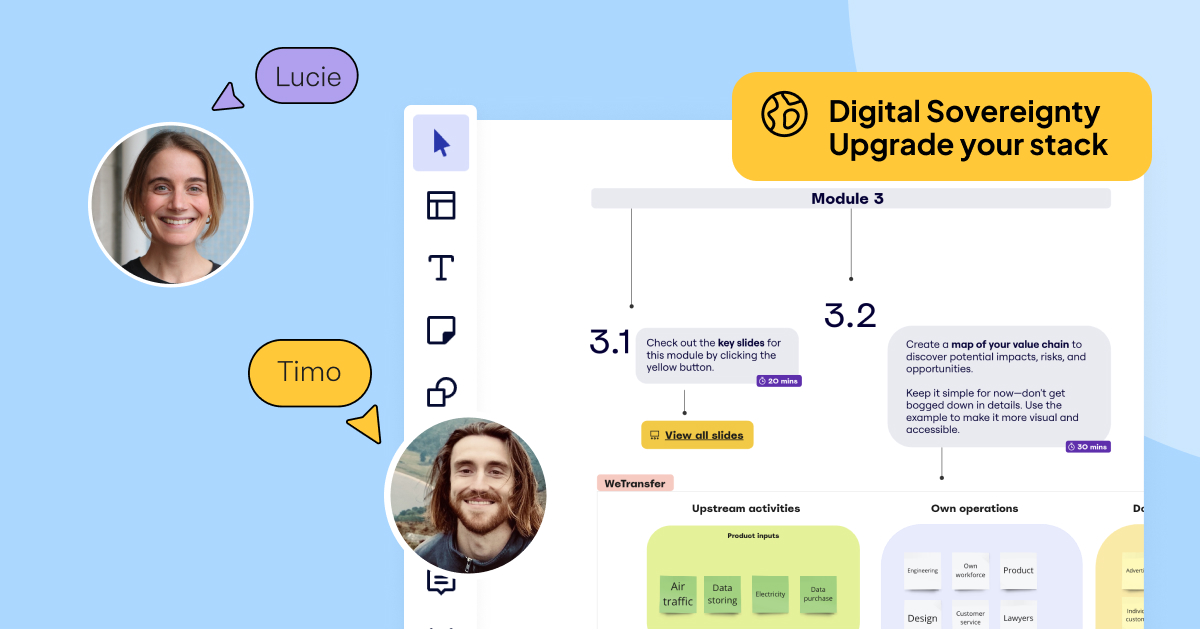Screen dimensions: 1200x630
Task: Click Lucie's purple cursor arrow
Action: tap(228, 97)
